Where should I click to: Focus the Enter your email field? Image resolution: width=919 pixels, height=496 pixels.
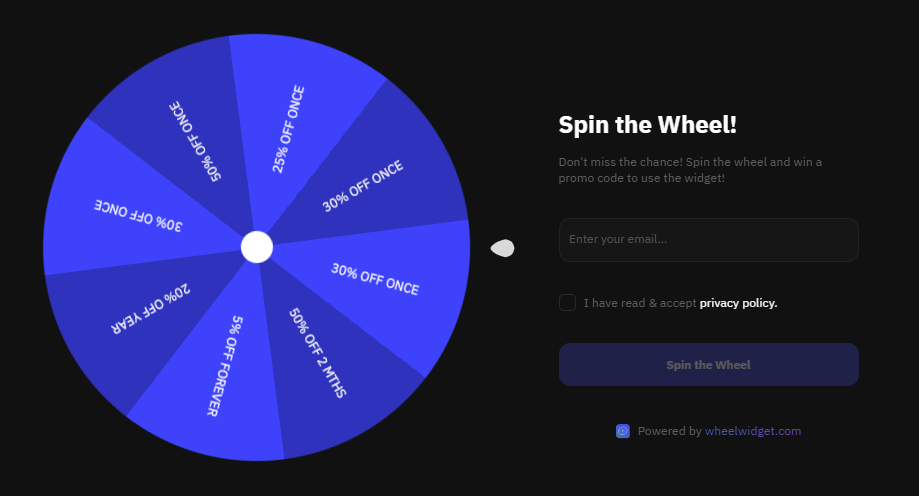(708, 240)
